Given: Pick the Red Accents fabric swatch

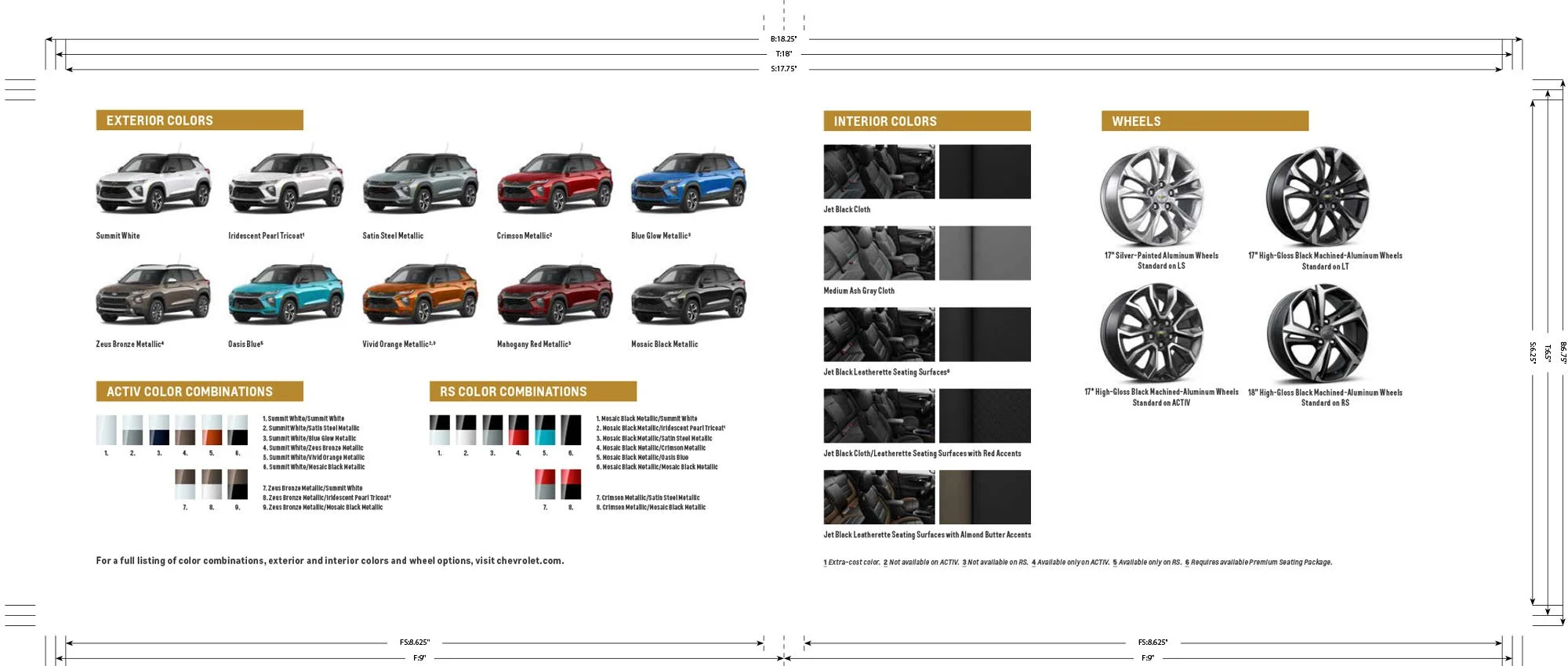Looking at the screenshot, I should click(x=985, y=416).
